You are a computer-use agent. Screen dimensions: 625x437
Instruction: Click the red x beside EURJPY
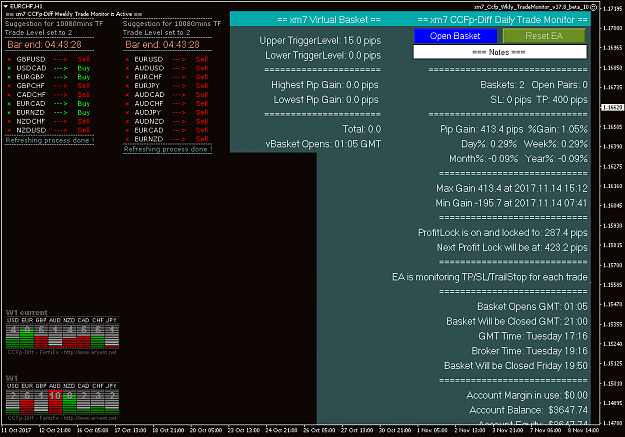point(127,86)
